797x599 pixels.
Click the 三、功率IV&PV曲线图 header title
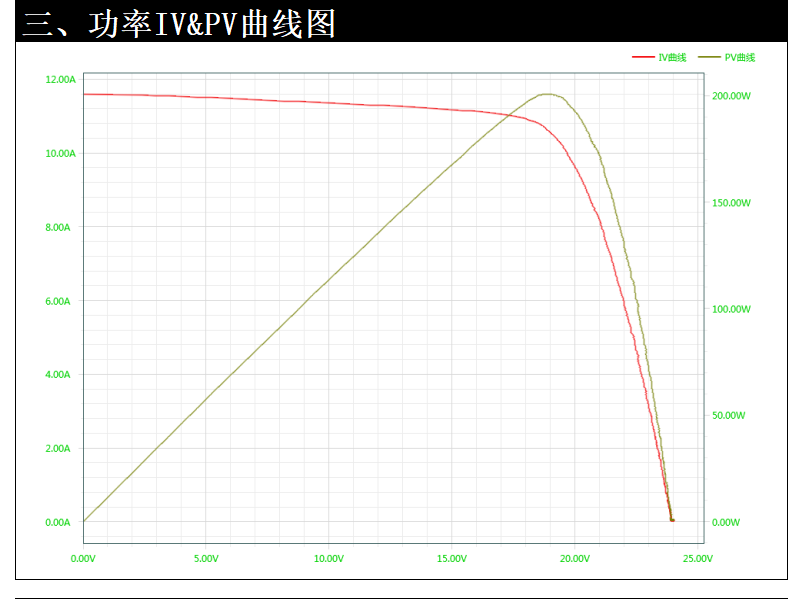179,23
